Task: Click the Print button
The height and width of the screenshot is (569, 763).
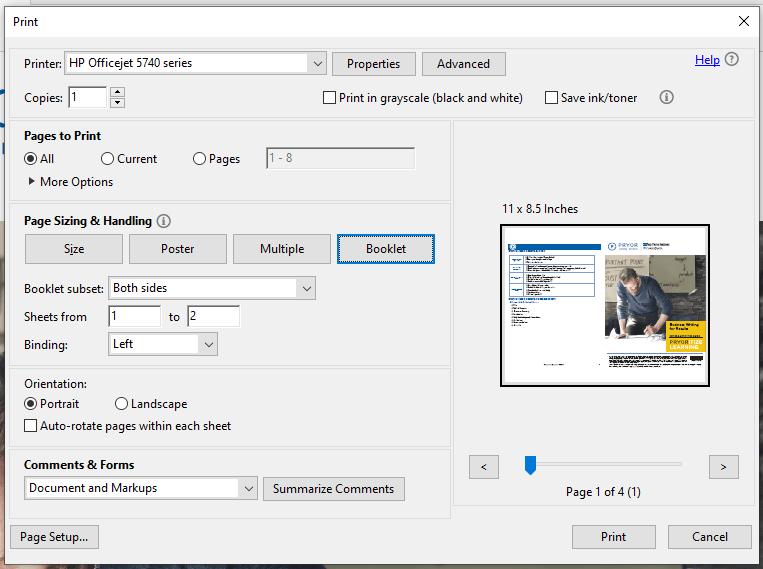Action: 613,537
